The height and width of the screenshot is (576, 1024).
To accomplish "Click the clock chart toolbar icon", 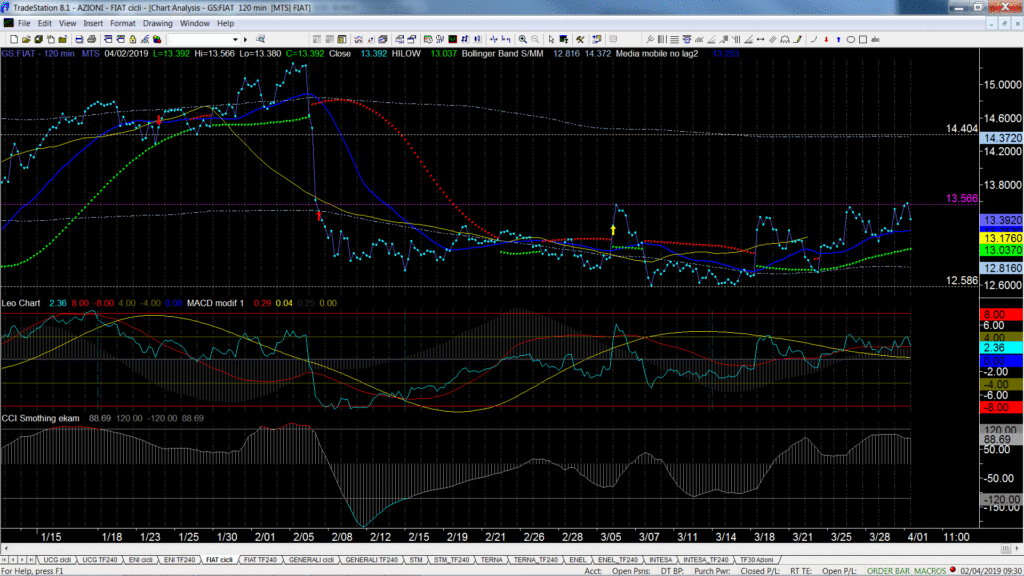I will pyautogui.click(x=428, y=39).
